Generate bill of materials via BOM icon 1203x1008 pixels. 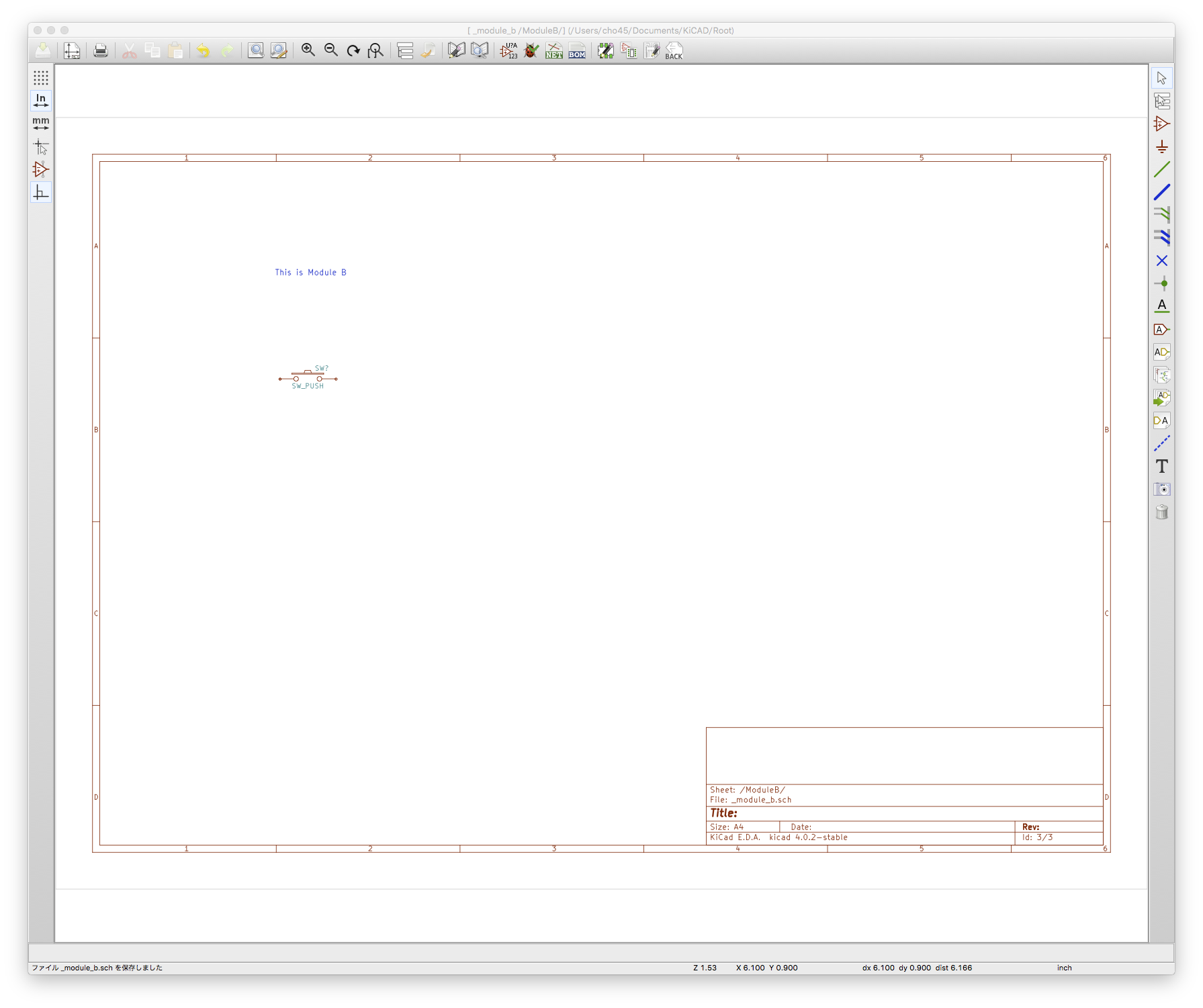point(577,51)
